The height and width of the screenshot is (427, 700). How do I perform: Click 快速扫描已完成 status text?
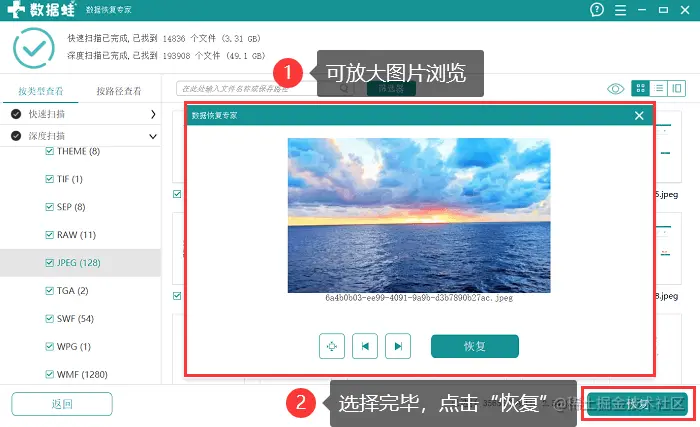(163, 38)
